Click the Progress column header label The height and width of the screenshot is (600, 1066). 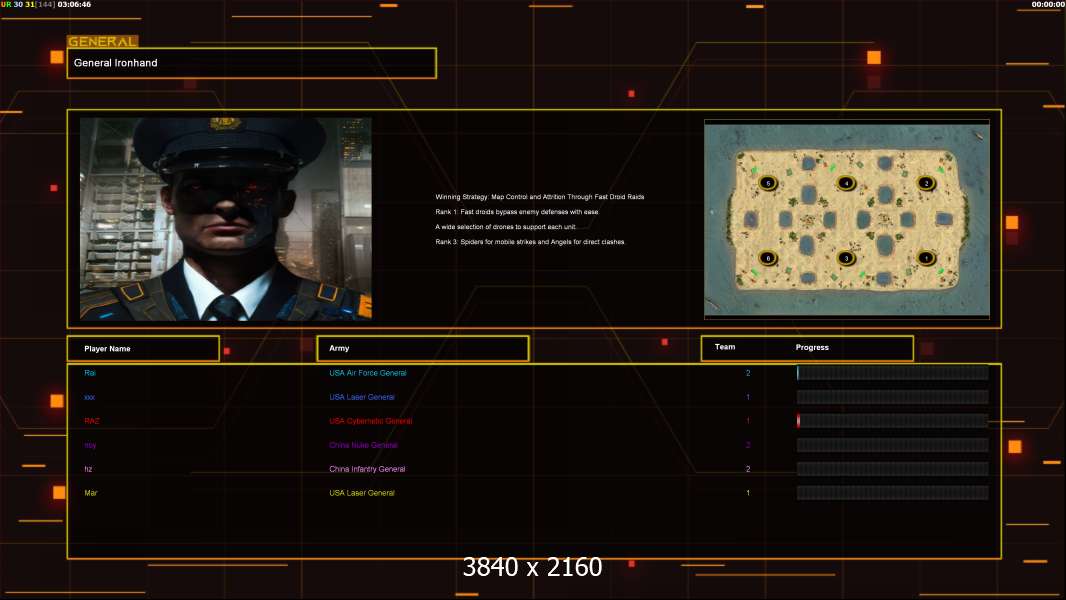[812, 347]
